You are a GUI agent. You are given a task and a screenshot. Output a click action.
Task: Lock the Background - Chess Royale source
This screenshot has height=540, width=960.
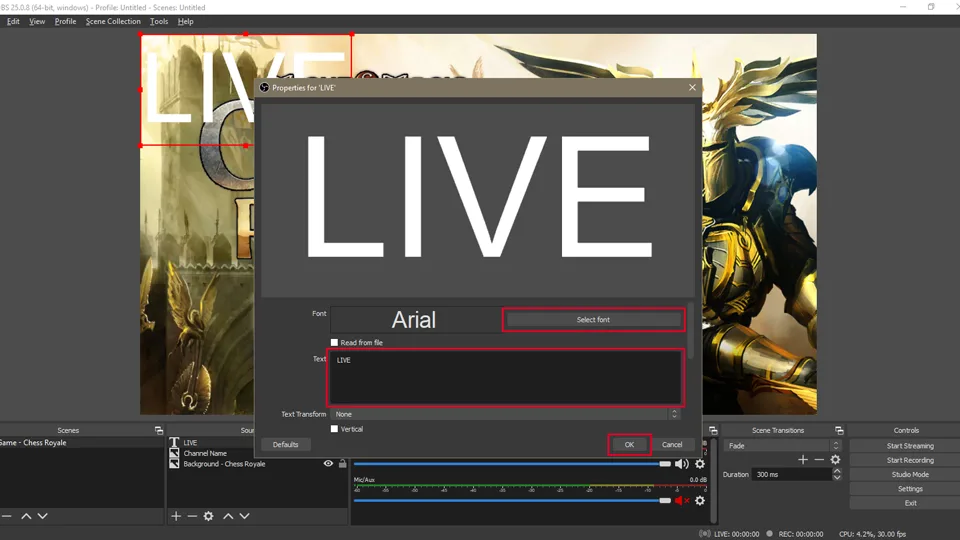coord(343,463)
